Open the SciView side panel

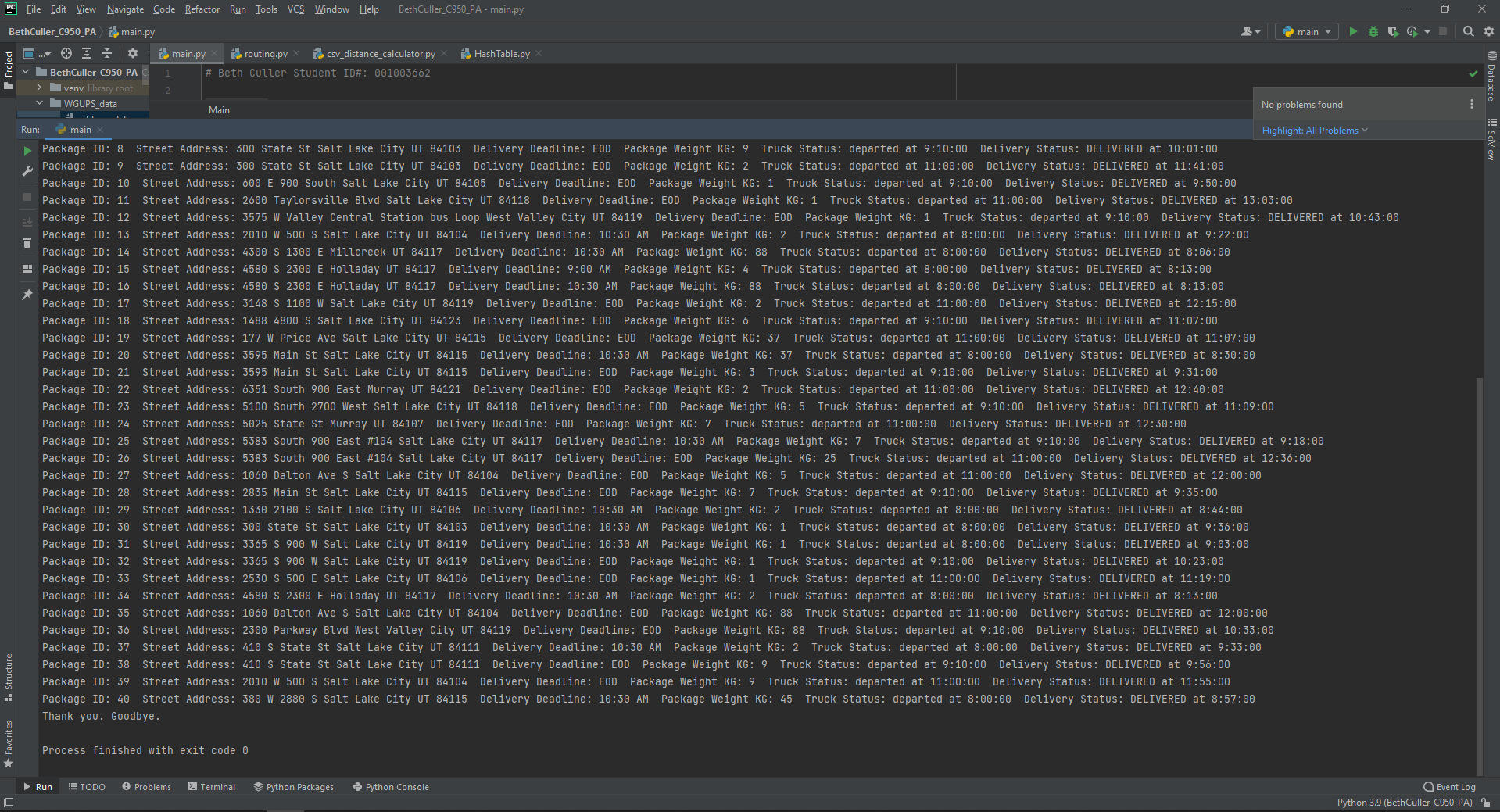point(1491,139)
